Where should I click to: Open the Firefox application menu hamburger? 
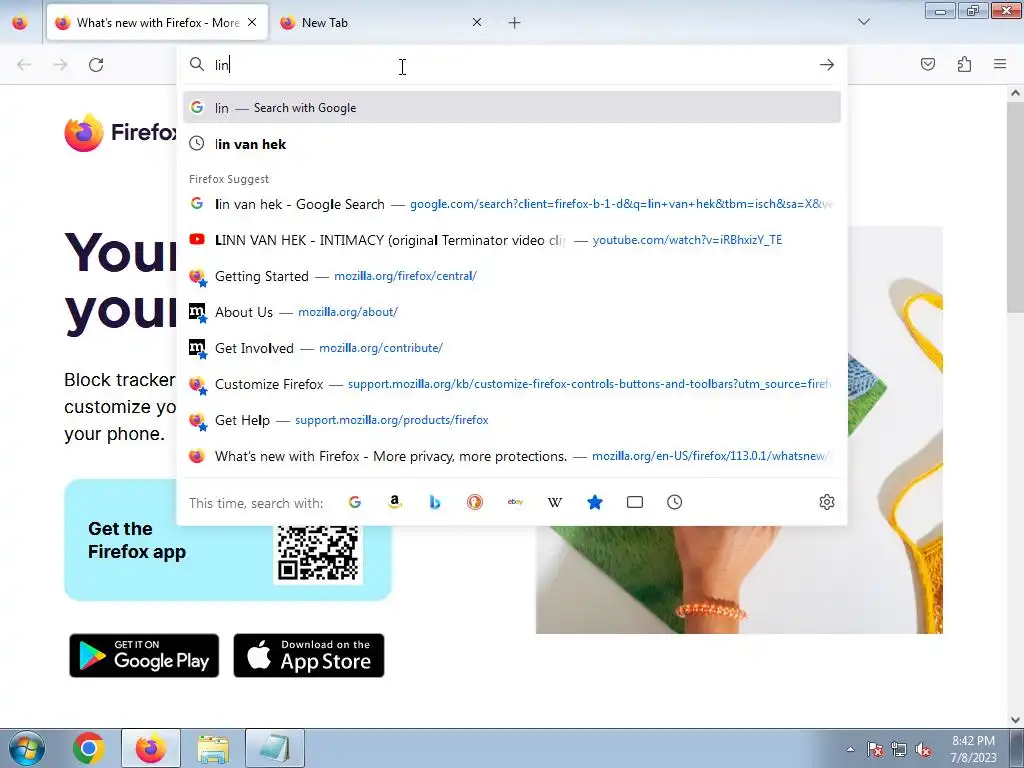(x=1000, y=64)
